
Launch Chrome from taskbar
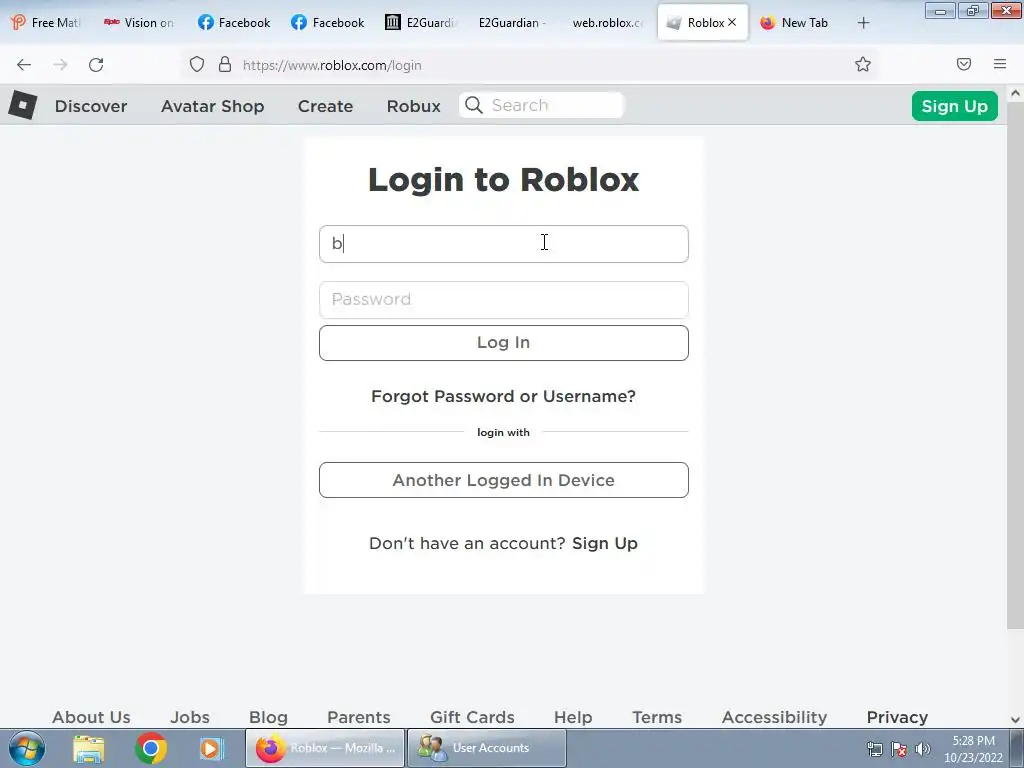pyautogui.click(x=151, y=748)
